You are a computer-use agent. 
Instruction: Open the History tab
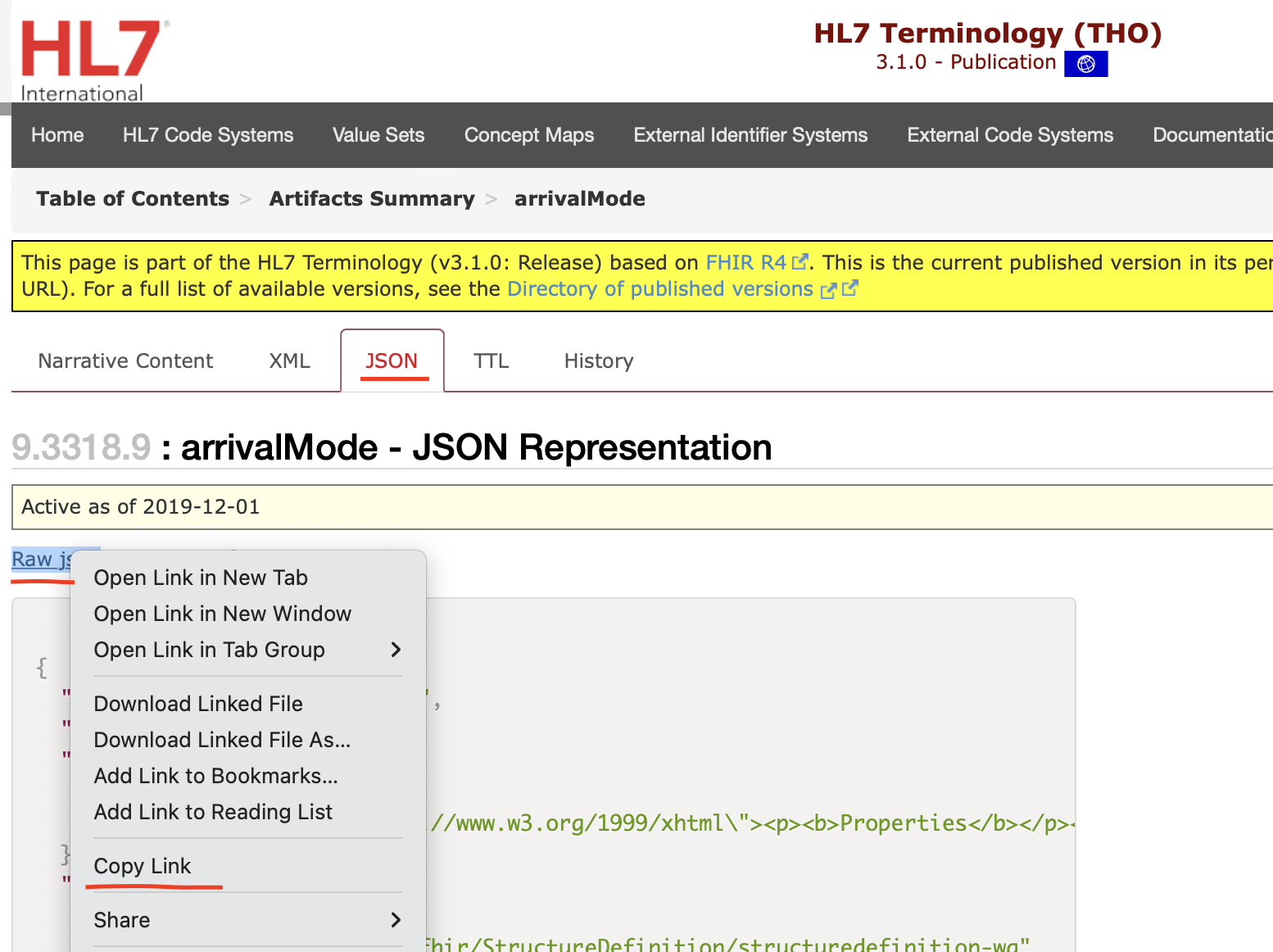point(598,361)
